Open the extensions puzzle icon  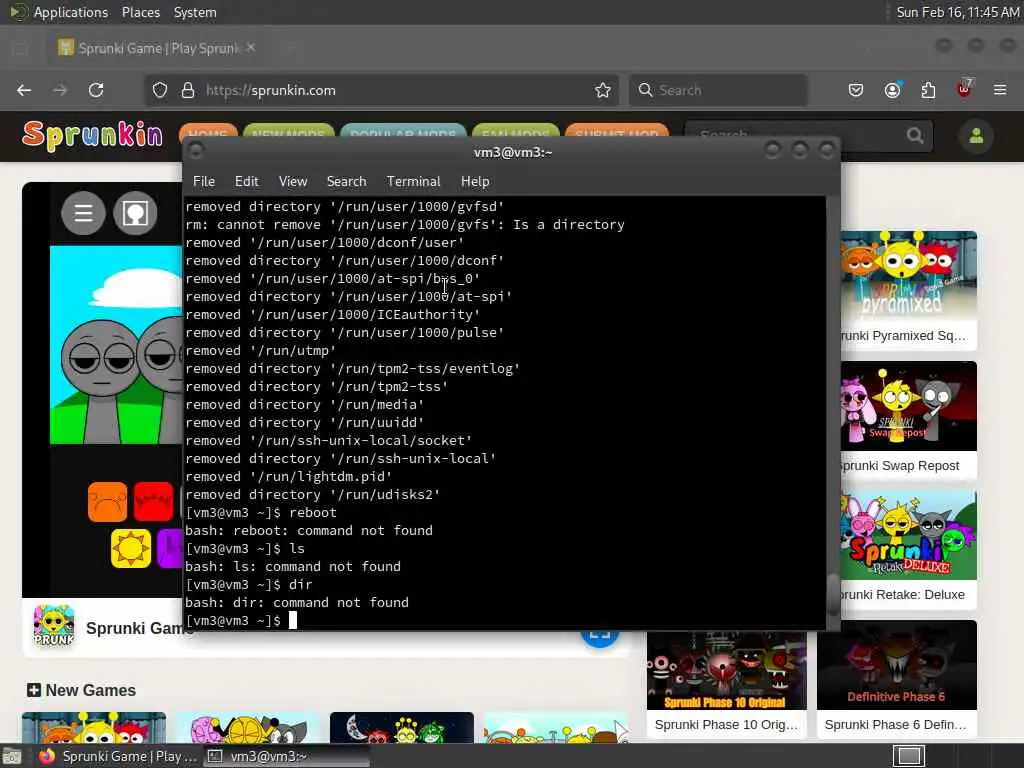point(928,90)
